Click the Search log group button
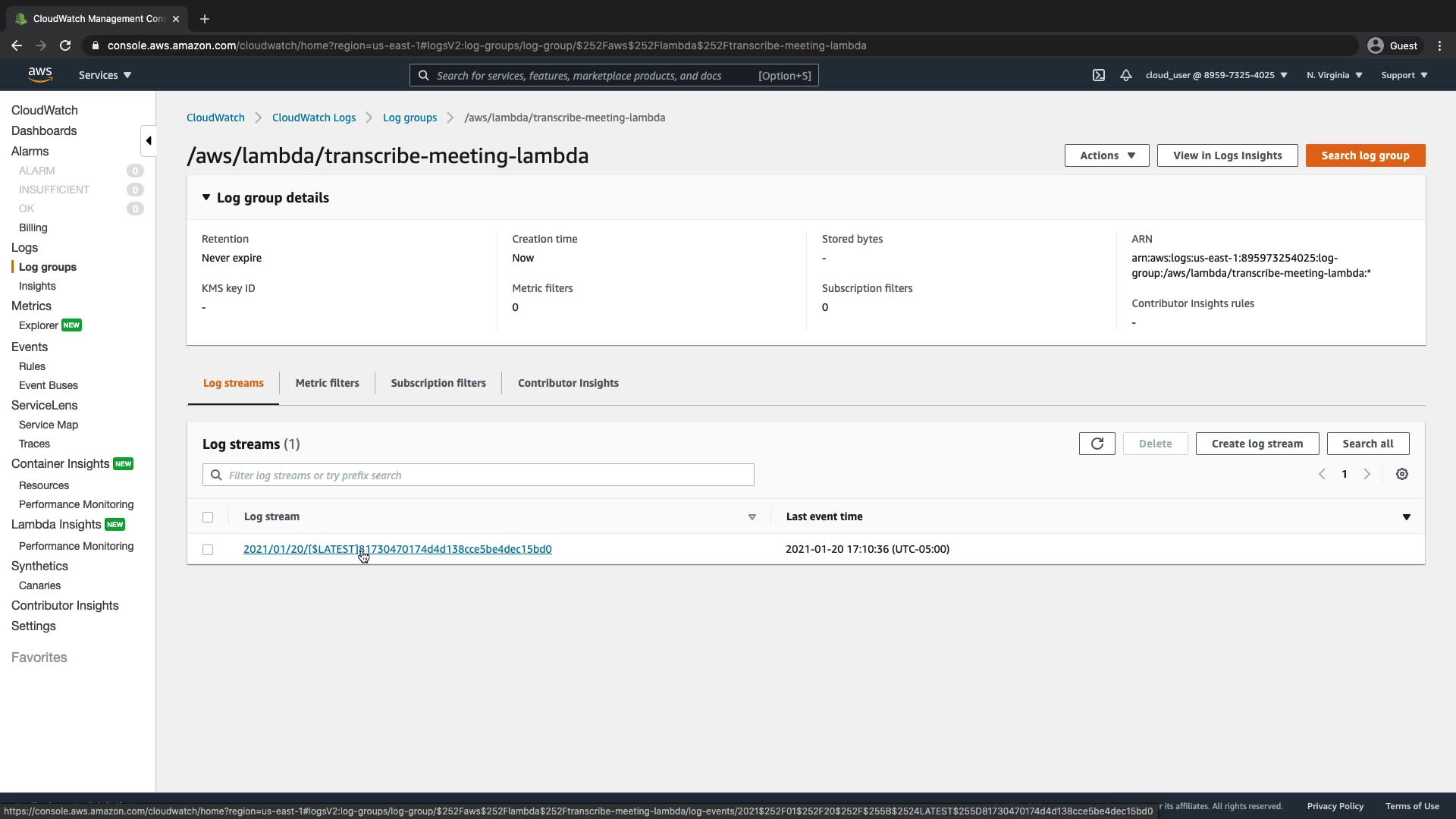 coord(1365,155)
